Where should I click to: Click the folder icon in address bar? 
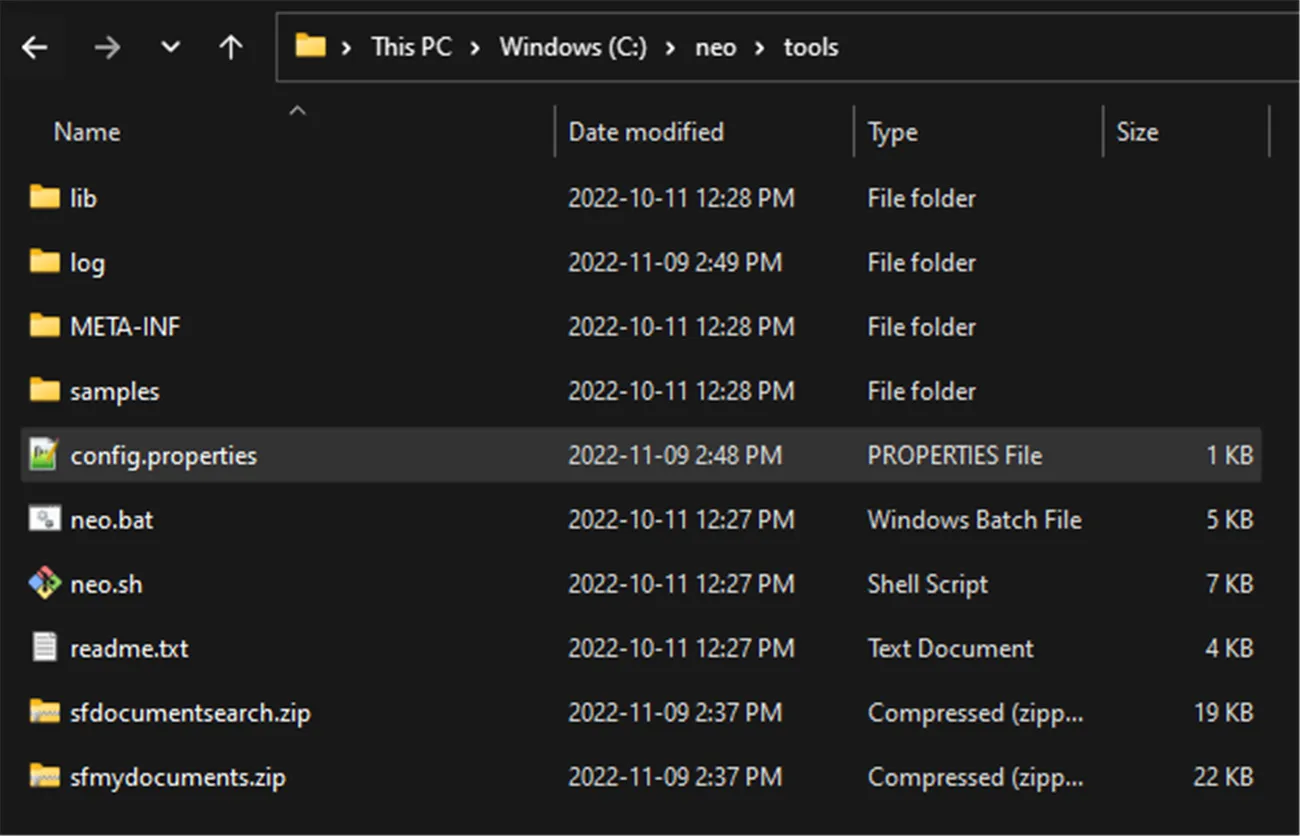(x=311, y=46)
